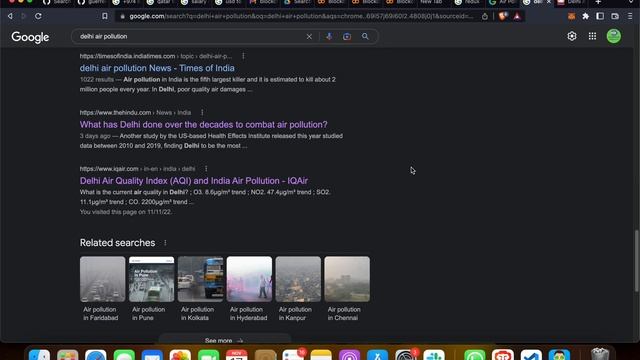The width and height of the screenshot is (640, 360).
Task: Open Air pollution in Kolkata thumbnail
Action: coord(200,279)
